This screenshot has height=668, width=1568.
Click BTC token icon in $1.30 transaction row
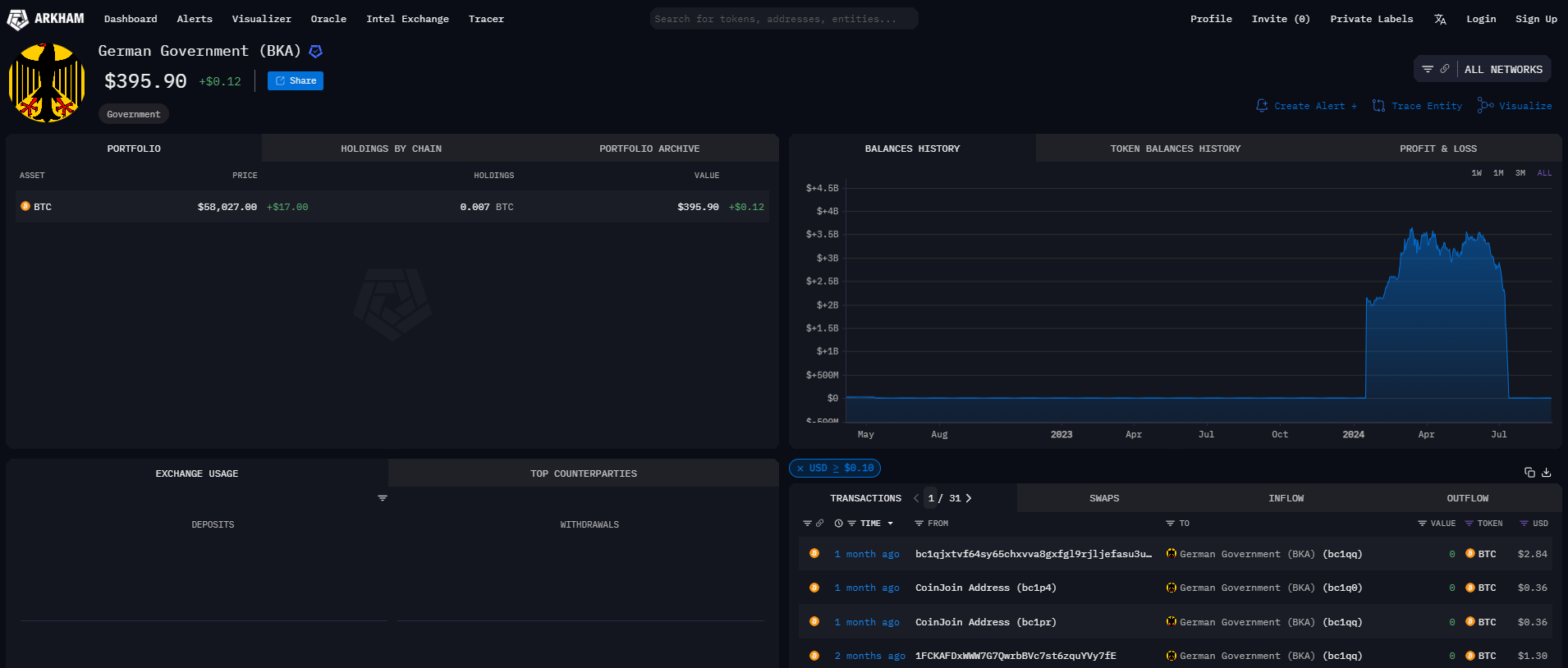point(1470,656)
